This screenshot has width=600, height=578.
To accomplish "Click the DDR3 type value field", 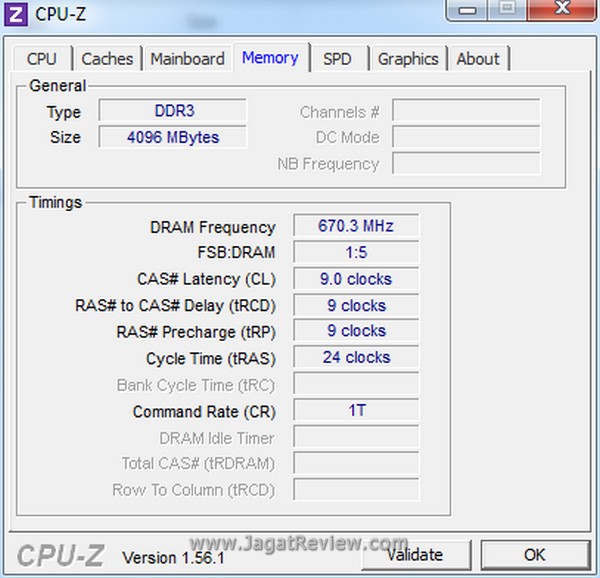I will click(x=173, y=111).
